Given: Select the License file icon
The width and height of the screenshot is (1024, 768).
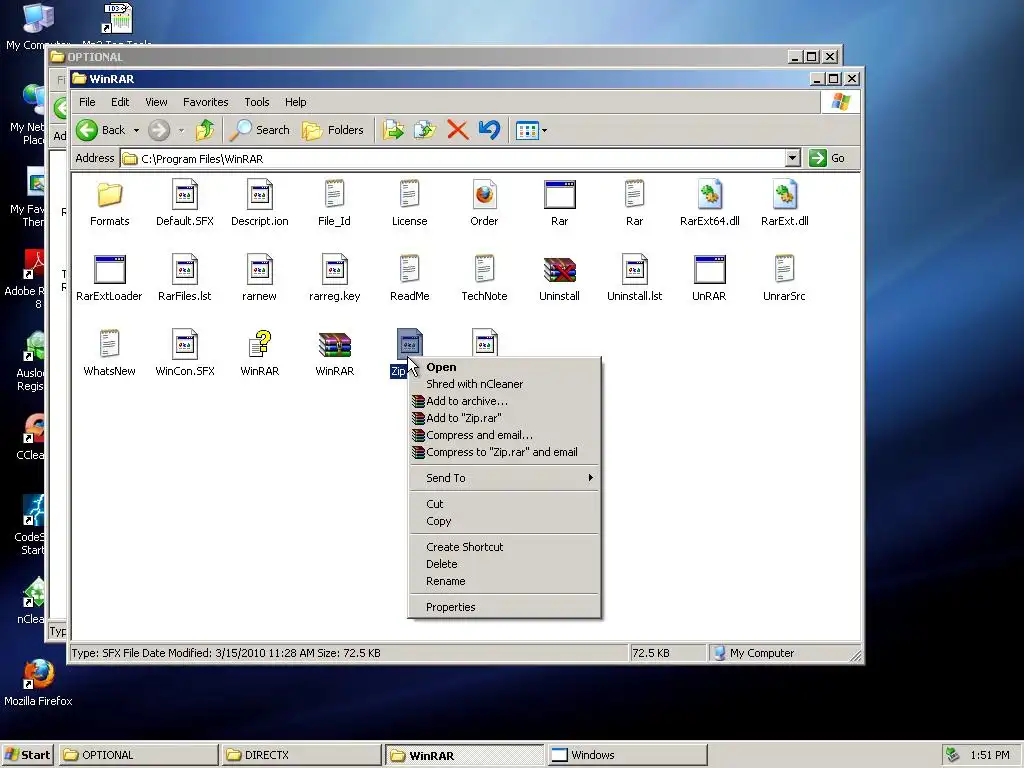Looking at the screenshot, I should [x=409, y=195].
